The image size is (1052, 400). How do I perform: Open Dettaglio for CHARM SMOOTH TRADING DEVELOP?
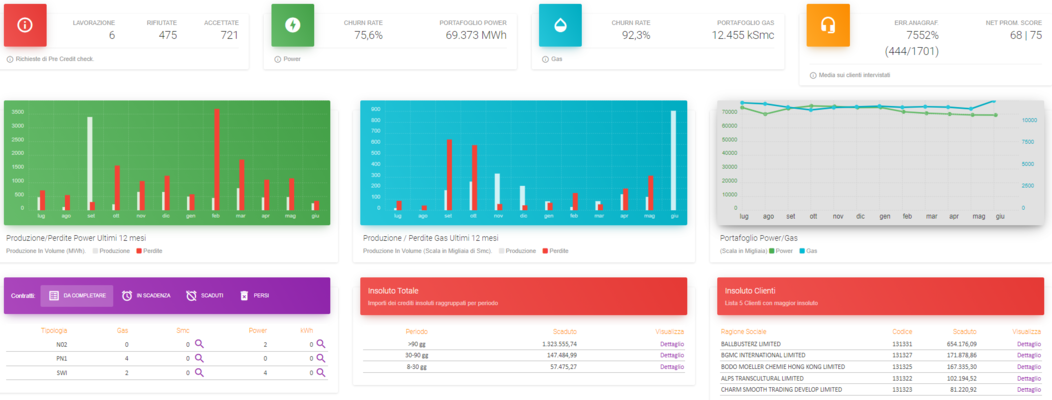point(1029,389)
